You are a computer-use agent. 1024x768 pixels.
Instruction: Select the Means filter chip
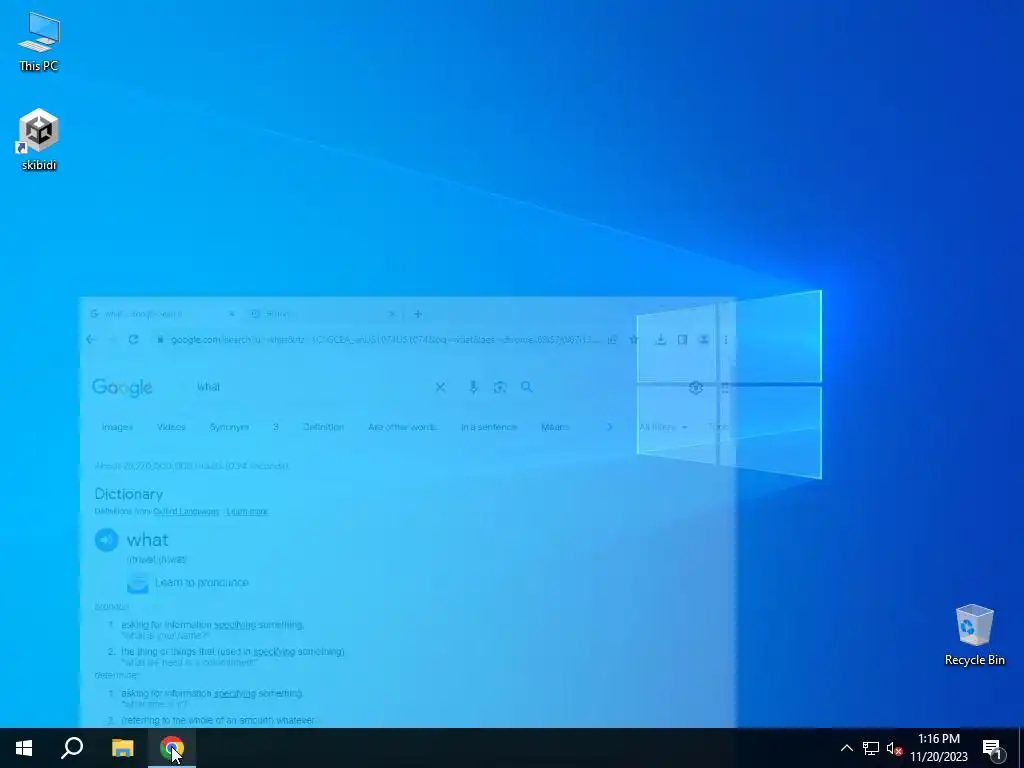pos(555,427)
